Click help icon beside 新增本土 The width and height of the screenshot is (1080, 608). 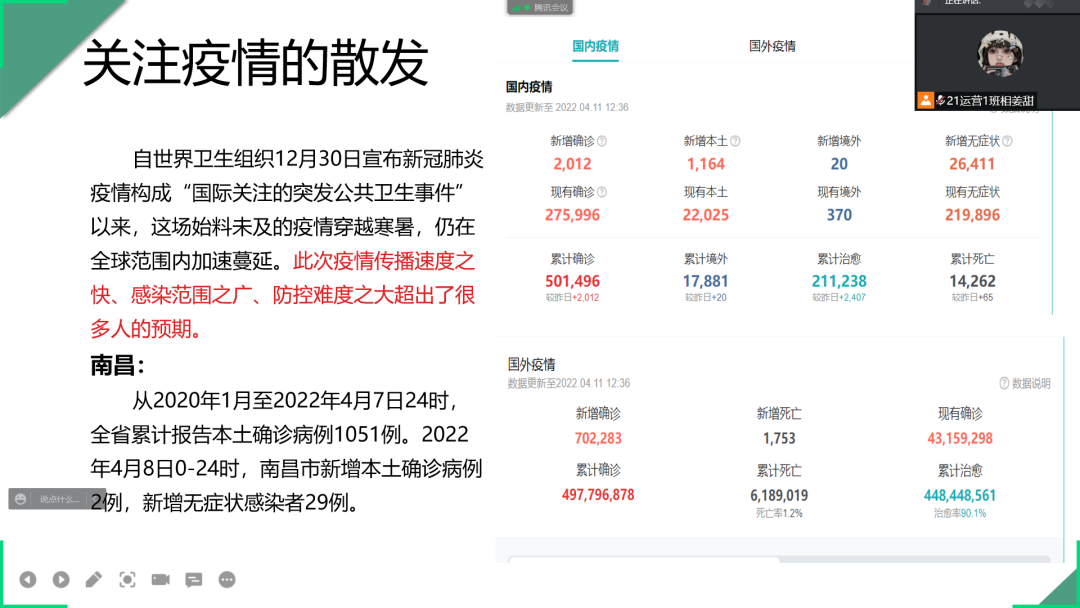pos(736,141)
